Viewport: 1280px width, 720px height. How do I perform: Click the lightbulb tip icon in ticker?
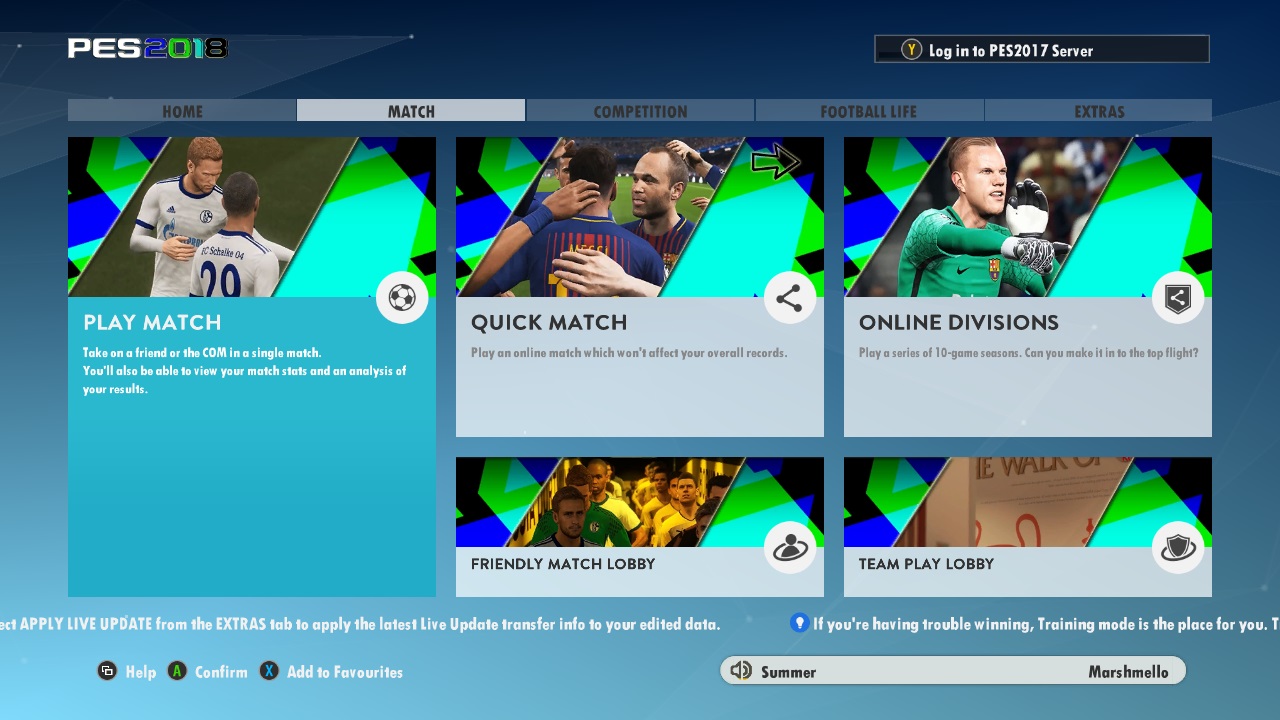click(799, 623)
